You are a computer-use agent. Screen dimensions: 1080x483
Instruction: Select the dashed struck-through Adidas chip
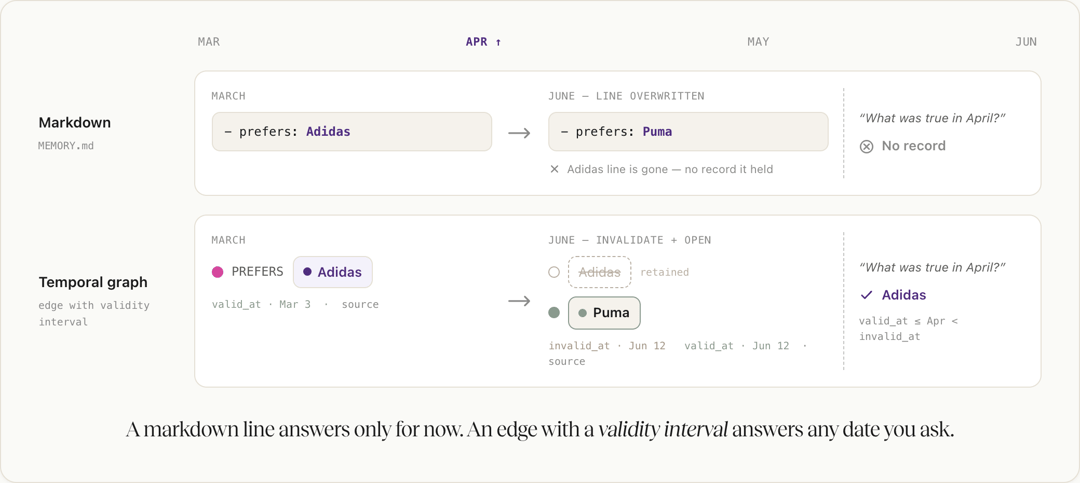tap(599, 272)
